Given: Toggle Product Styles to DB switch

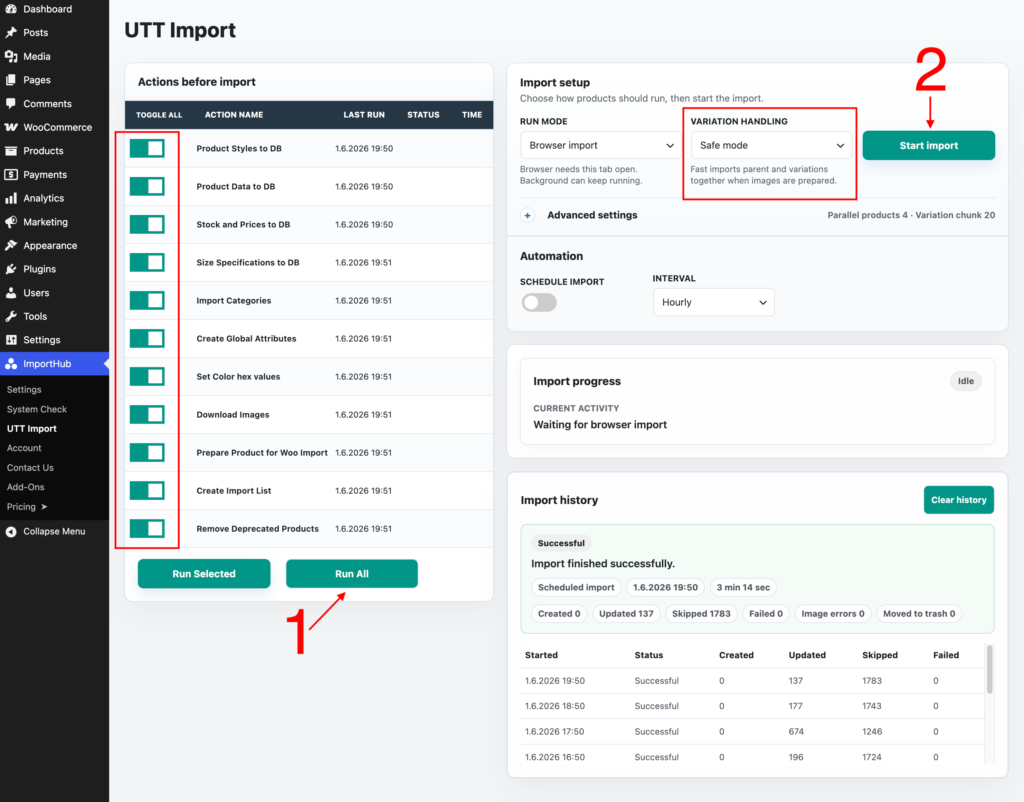Looking at the screenshot, I should pos(147,148).
